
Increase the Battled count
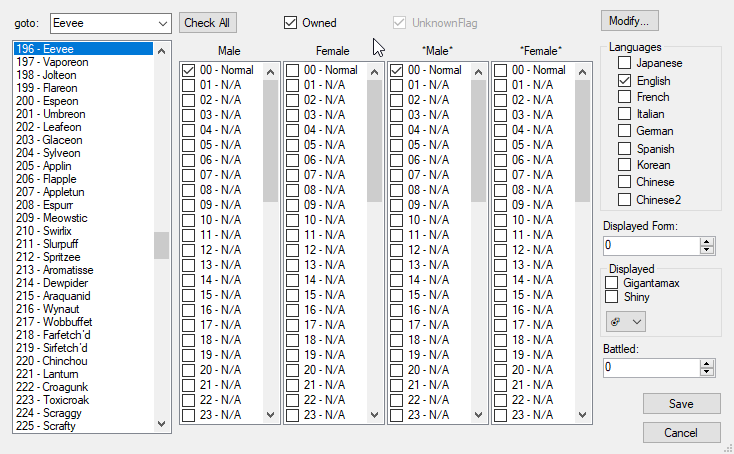(707, 364)
